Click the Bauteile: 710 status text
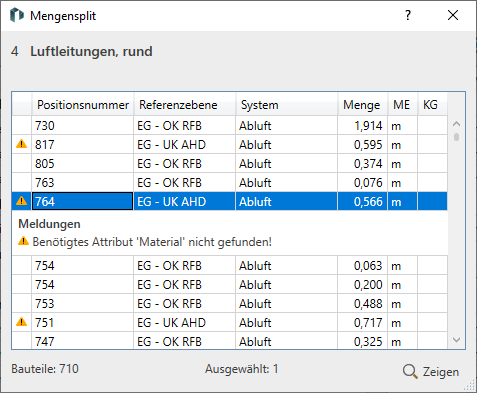This screenshot has height=393, width=477. click(x=45, y=369)
